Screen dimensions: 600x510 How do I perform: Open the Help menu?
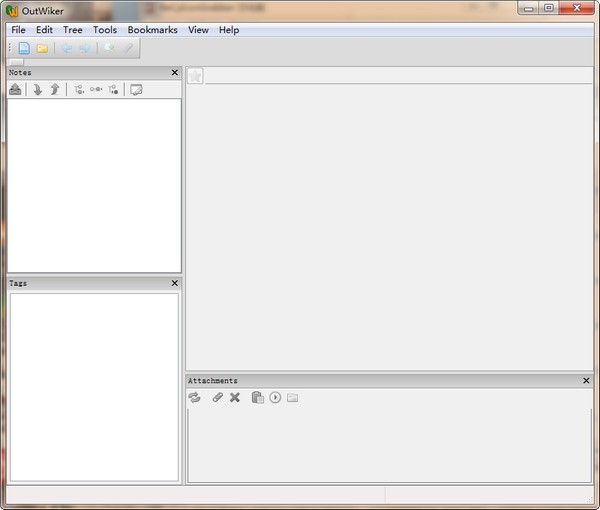[229, 30]
